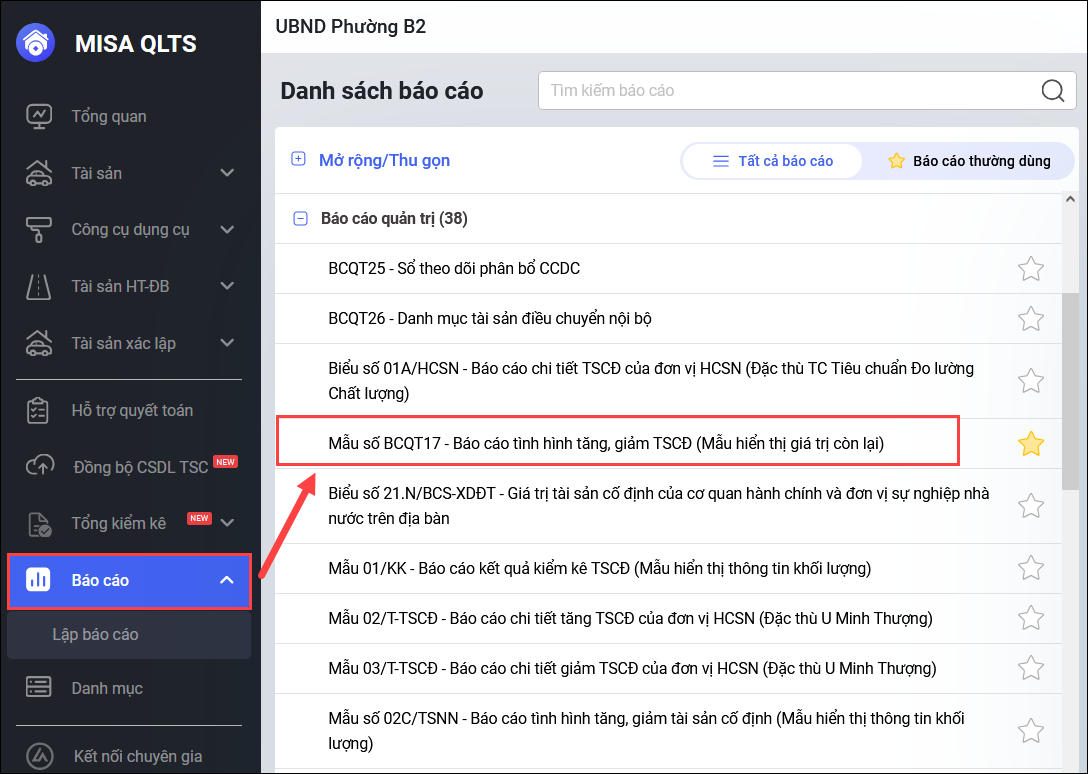Click the Tài sản xác lập icon
This screenshot has width=1088, height=774.
click(x=39, y=343)
